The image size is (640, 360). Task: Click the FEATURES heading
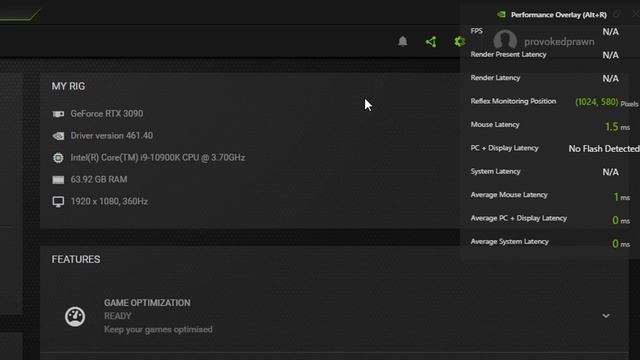(x=76, y=259)
